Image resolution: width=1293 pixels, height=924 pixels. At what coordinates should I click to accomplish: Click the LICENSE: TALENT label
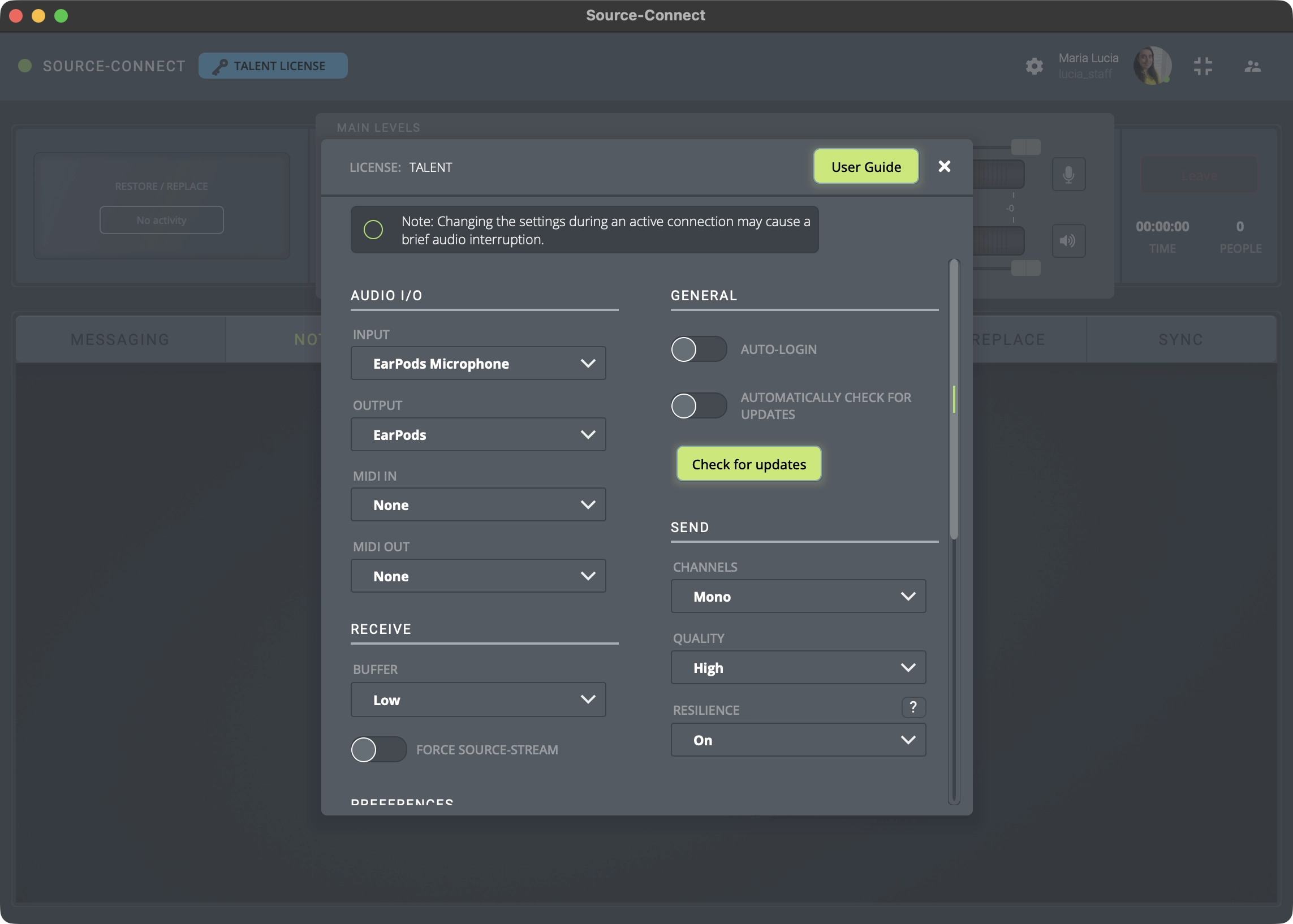tap(400, 167)
